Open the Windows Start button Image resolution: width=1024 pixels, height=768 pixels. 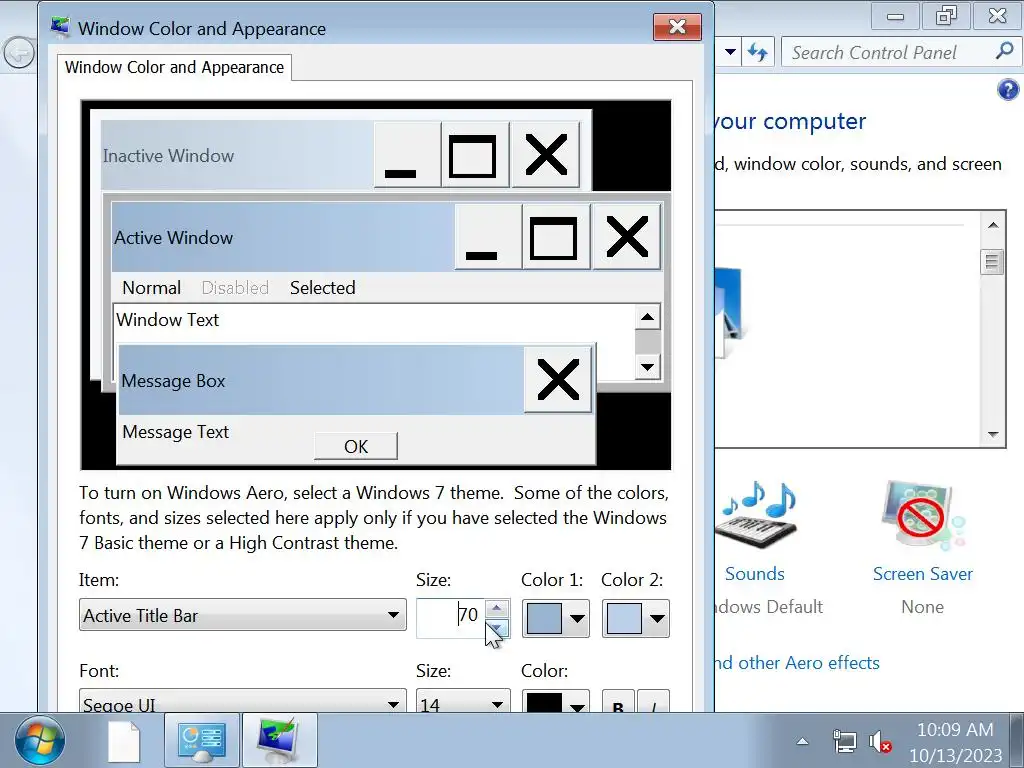point(40,741)
